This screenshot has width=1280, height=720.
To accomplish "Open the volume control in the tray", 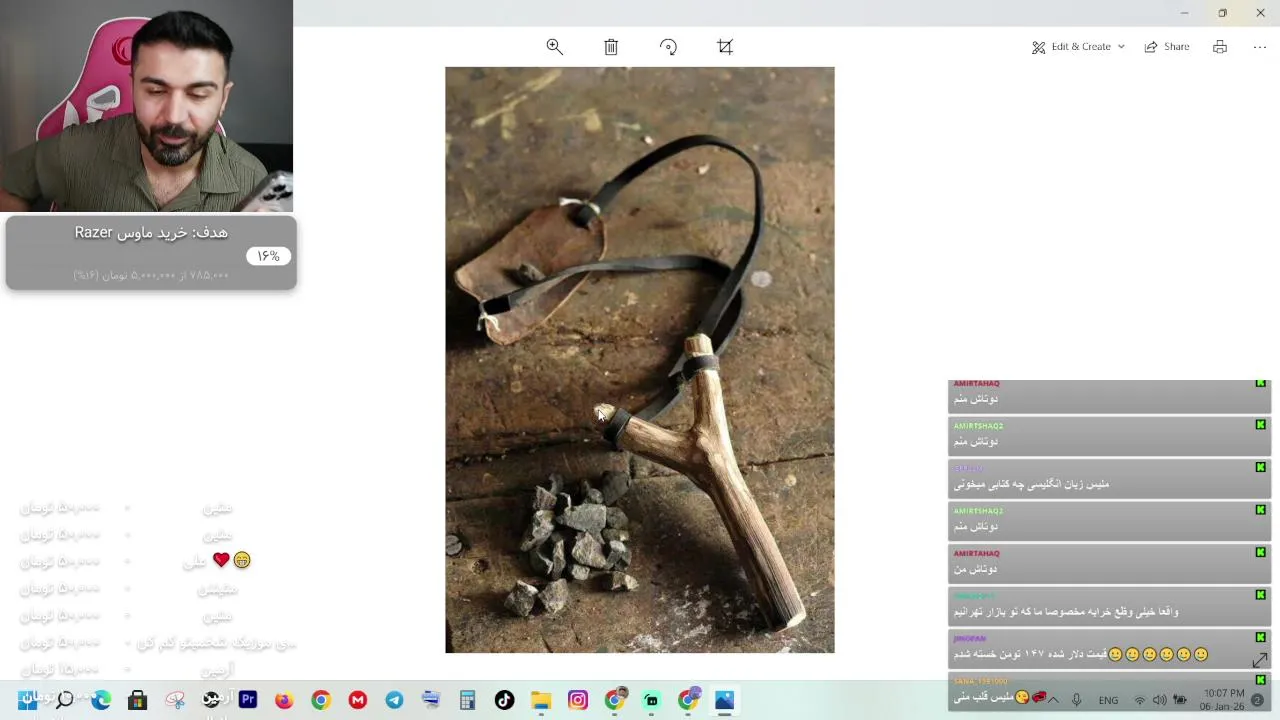I will 1159,700.
